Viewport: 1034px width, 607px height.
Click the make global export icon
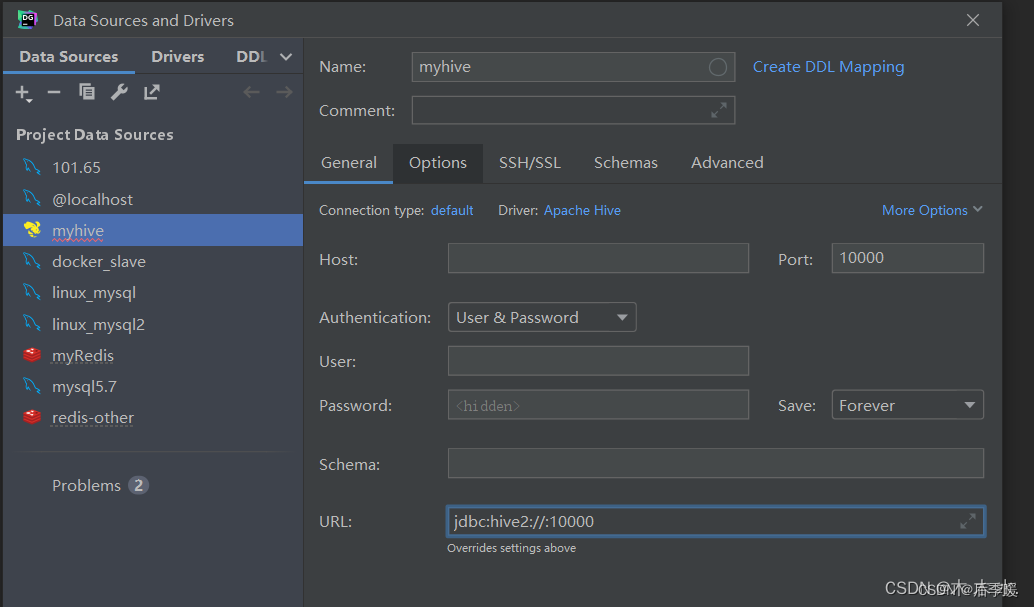(152, 92)
